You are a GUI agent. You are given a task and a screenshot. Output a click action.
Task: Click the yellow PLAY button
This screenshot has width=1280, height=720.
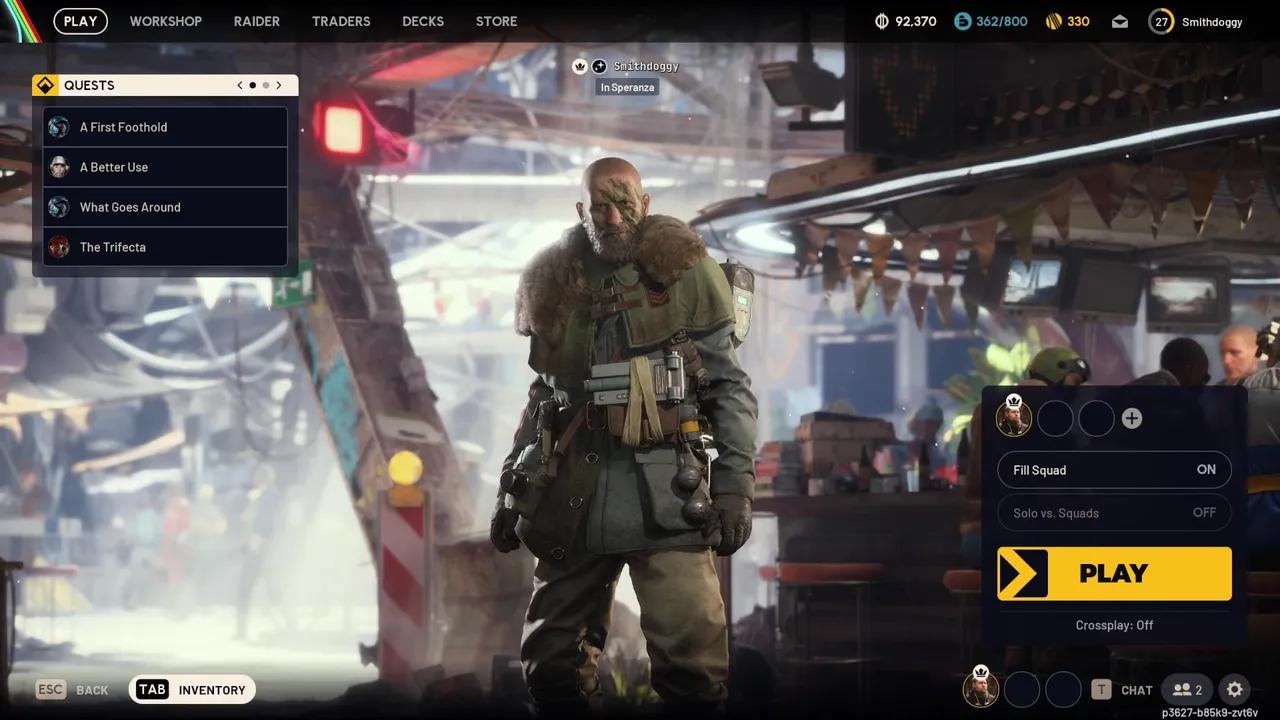point(1114,573)
